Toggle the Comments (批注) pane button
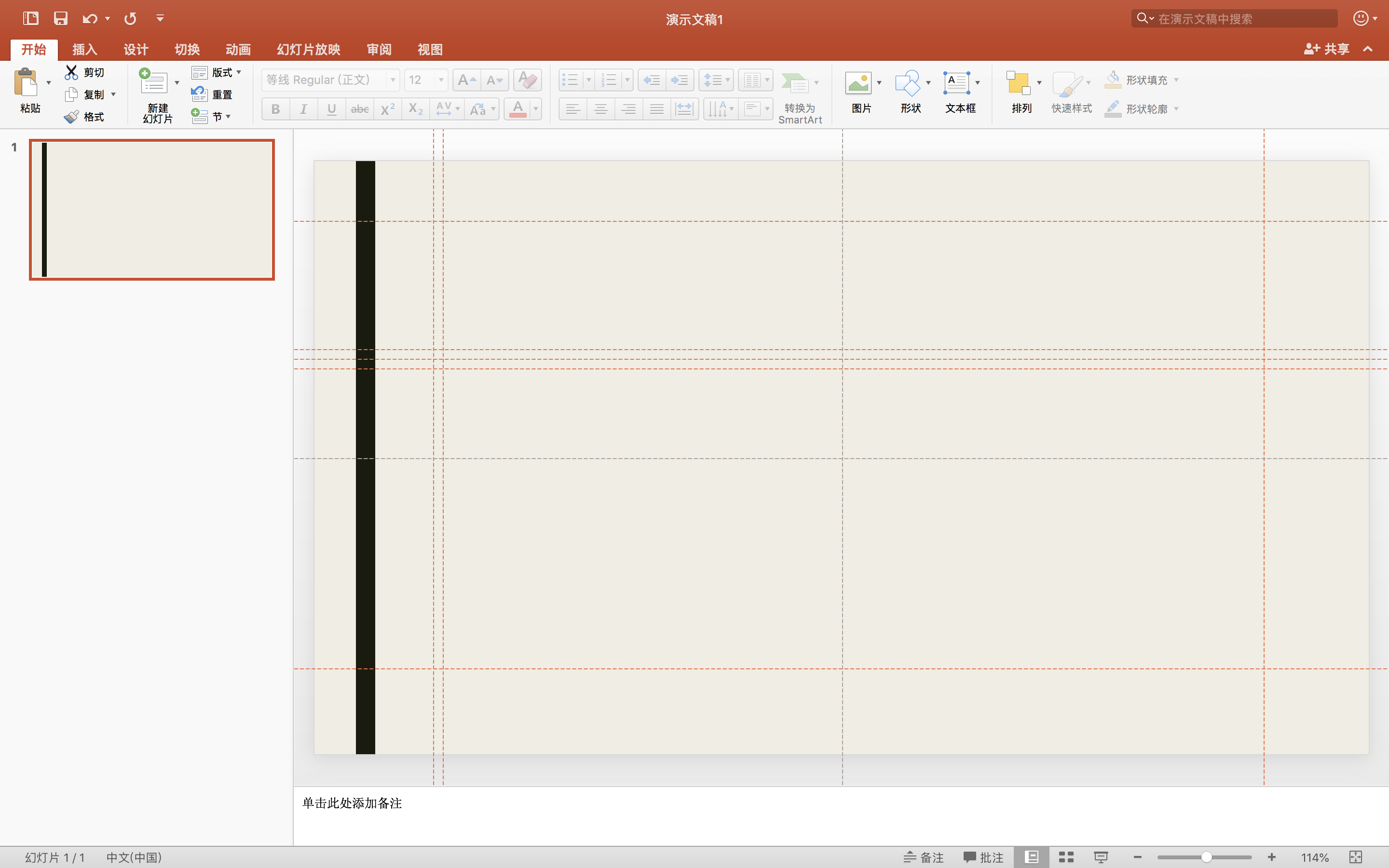 click(983, 857)
